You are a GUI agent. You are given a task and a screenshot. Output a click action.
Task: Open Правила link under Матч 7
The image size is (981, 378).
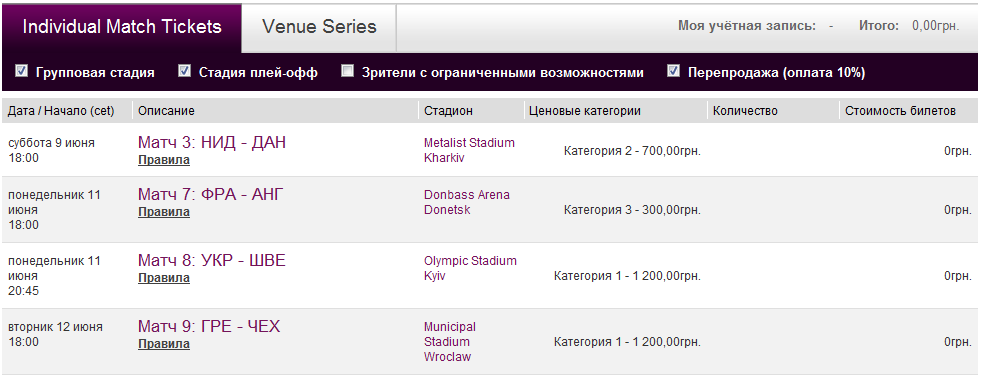[164, 212]
